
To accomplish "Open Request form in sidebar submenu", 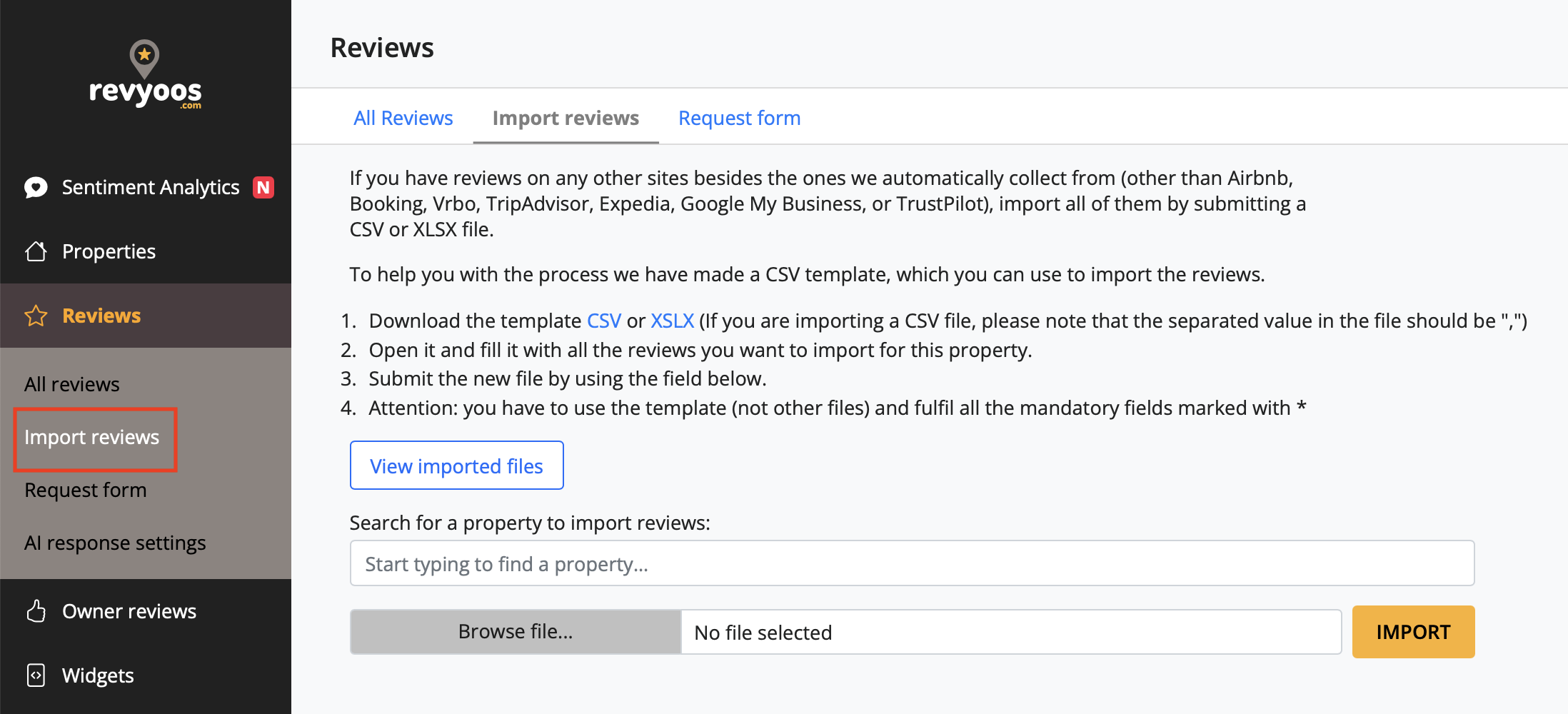I will click(x=86, y=490).
